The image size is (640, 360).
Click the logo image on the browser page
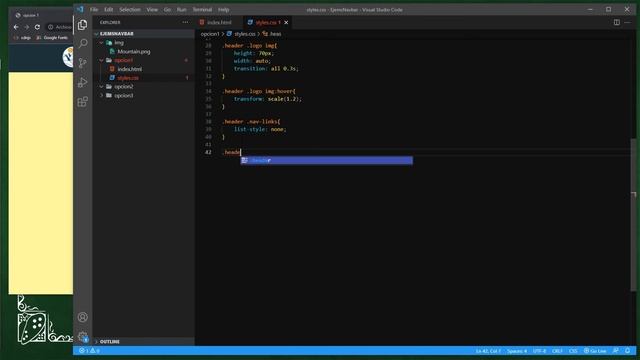click(x=68, y=57)
